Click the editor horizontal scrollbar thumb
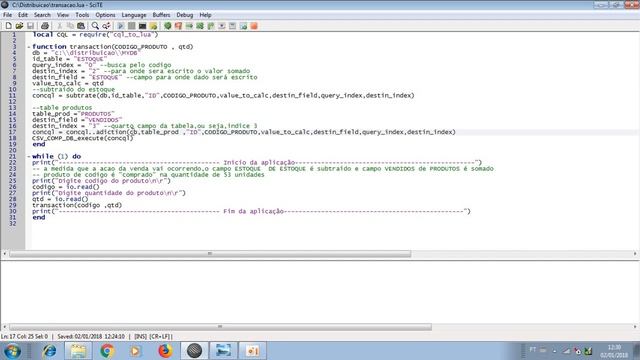640x360 pixels. tap(210, 254)
